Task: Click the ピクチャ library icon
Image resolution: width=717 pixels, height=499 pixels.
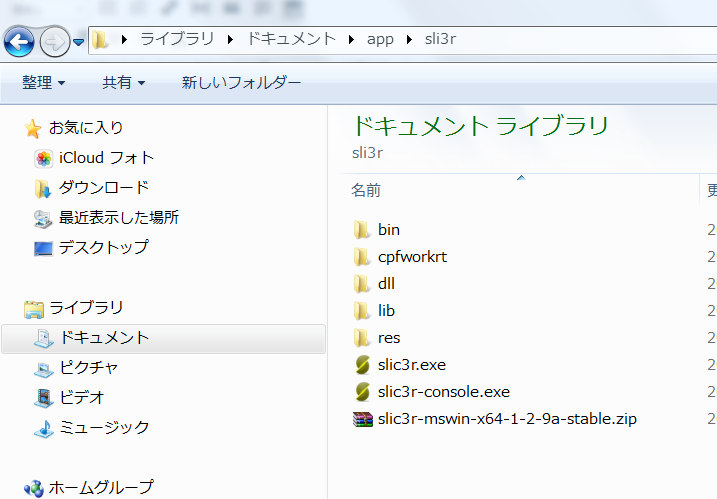Action: pyautogui.click(x=43, y=369)
